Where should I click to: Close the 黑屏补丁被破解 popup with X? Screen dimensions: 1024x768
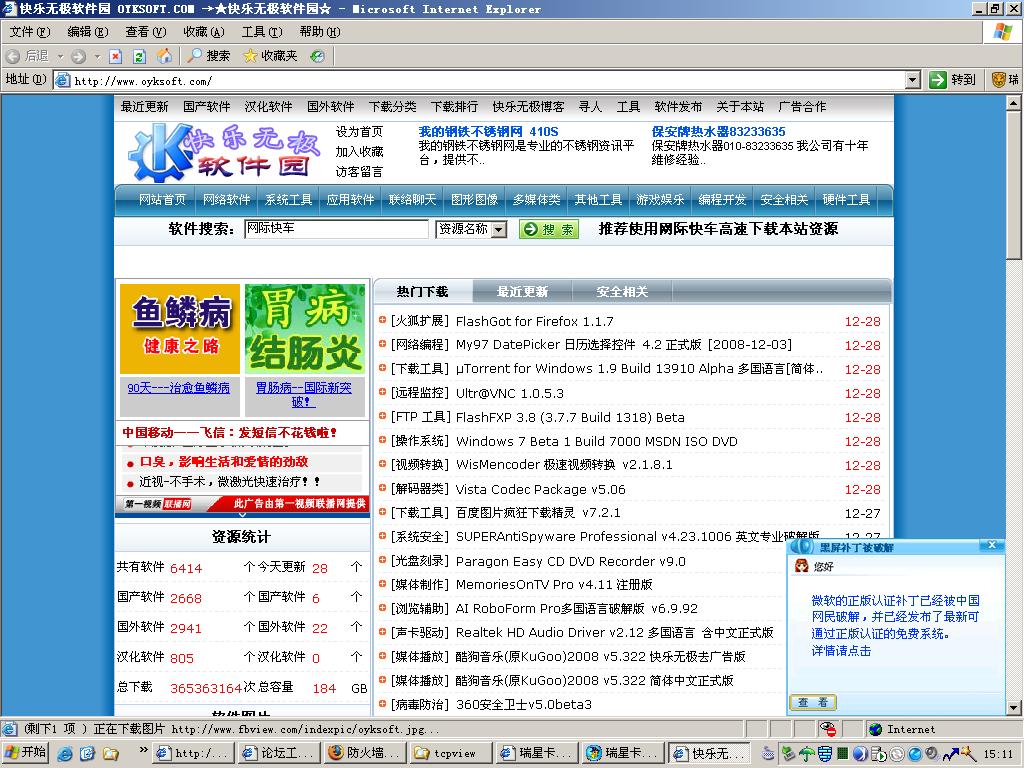(x=991, y=545)
